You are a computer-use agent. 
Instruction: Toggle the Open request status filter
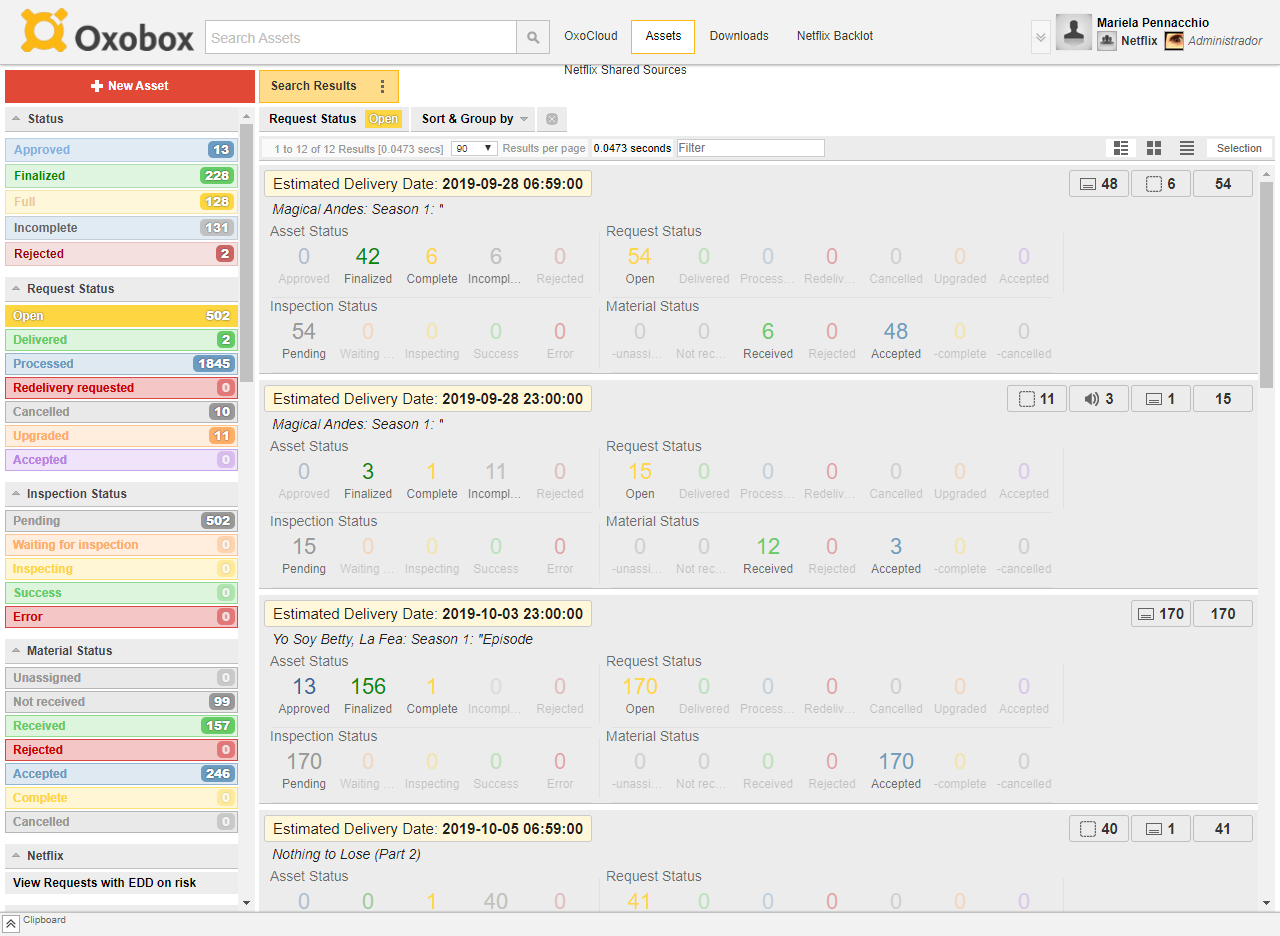click(121, 316)
